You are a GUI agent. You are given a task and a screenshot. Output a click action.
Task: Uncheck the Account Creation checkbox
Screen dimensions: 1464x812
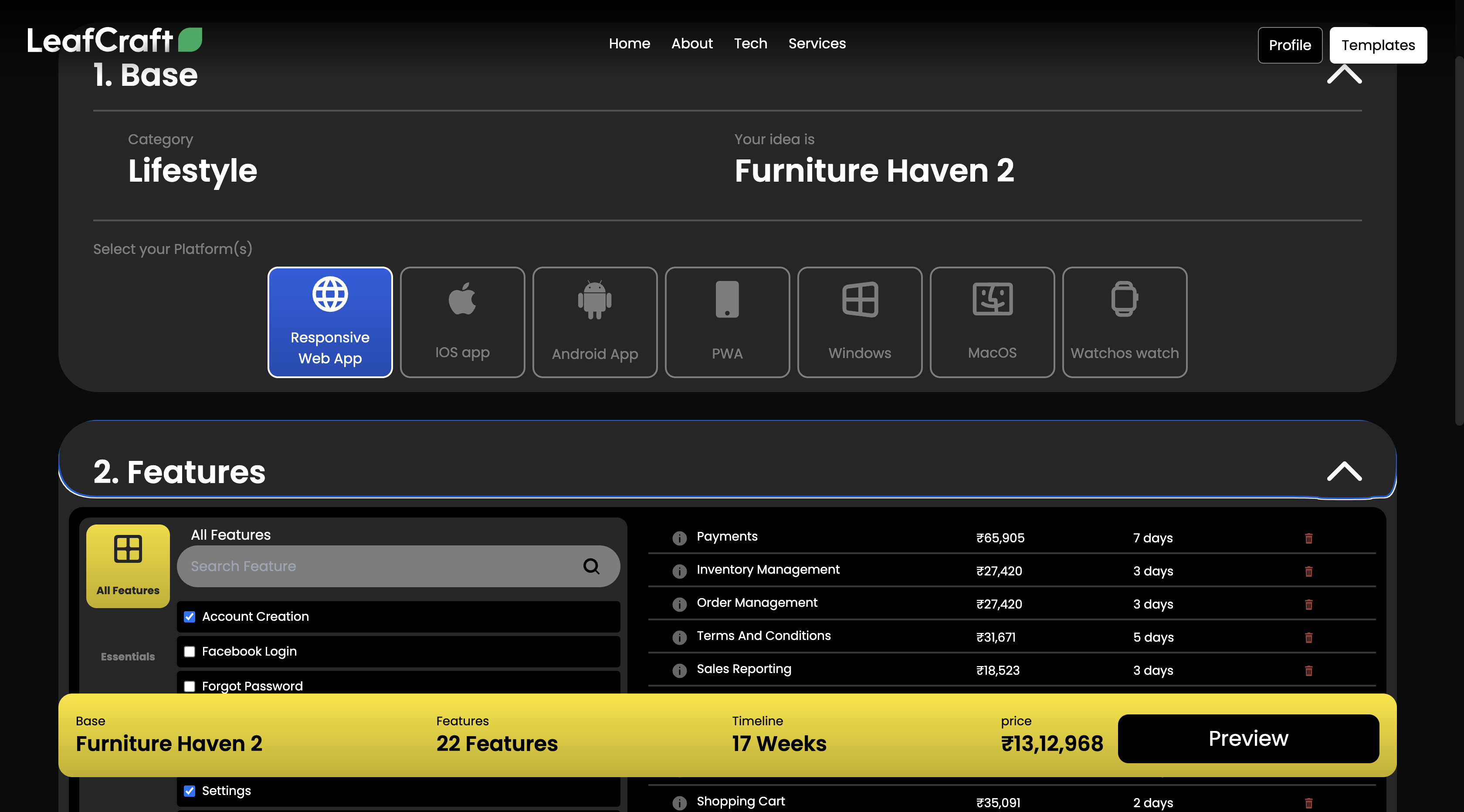pyautogui.click(x=190, y=616)
